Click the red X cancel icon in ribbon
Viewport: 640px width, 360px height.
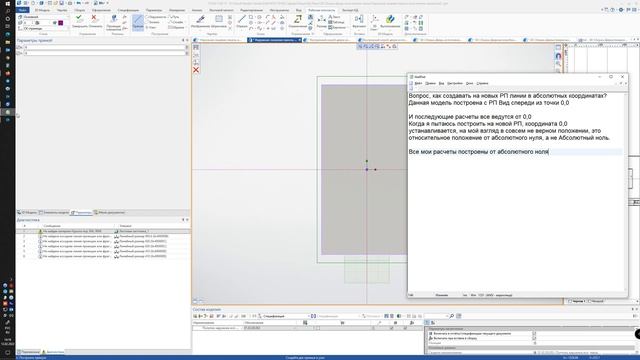pyautogui.click(x=94, y=18)
